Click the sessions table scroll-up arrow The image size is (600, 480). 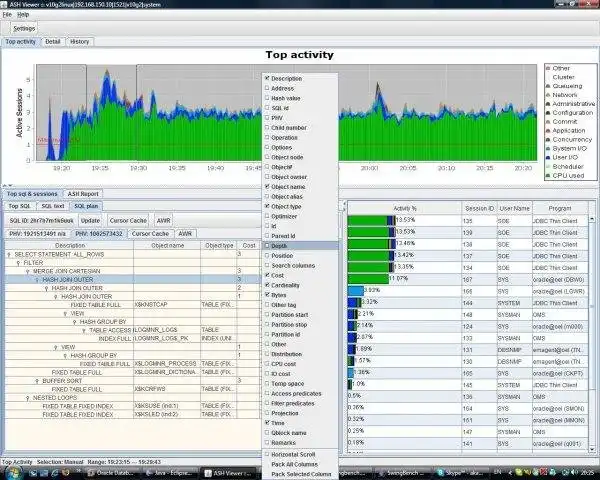click(x=592, y=218)
